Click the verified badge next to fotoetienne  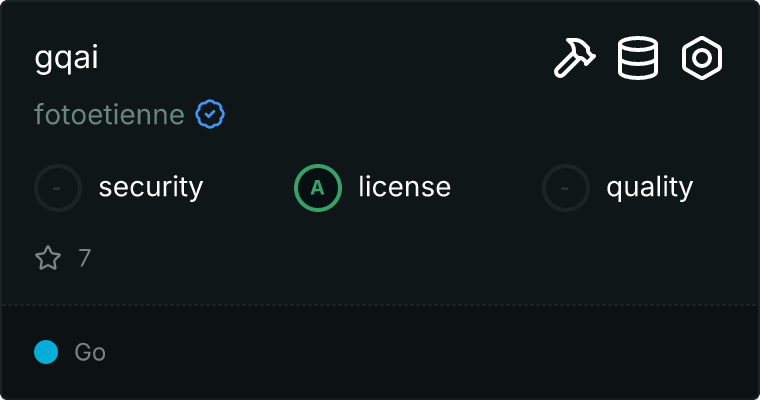210,114
